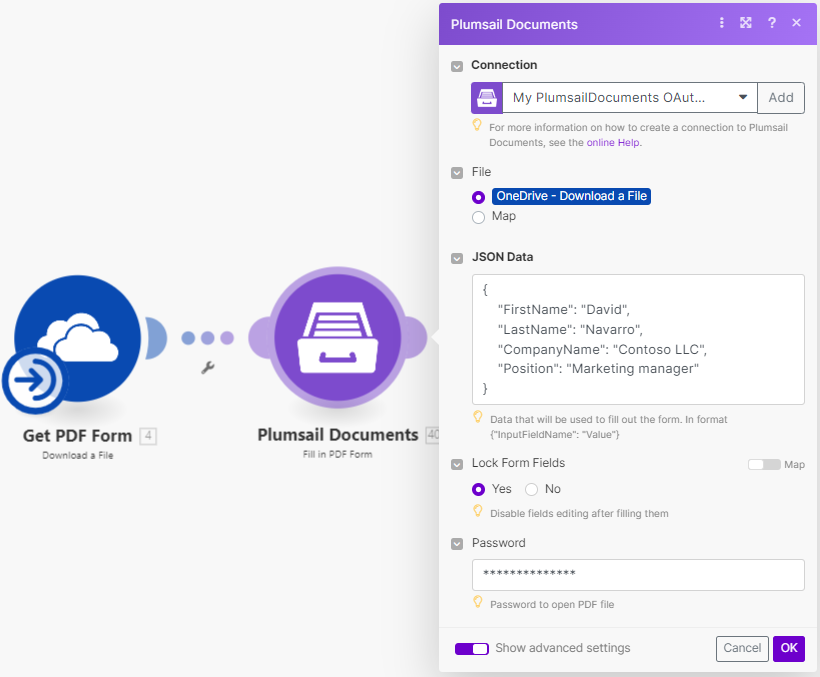Collapse the JSON Data section
This screenshot has width=820, height=677.
click(x=457, y=258)
